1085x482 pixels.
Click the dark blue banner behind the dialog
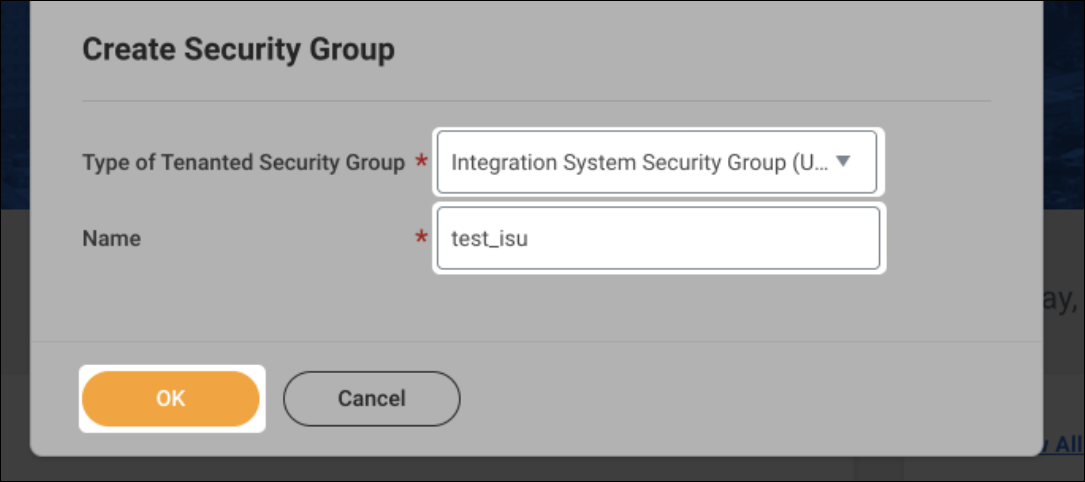[1064, 104]
